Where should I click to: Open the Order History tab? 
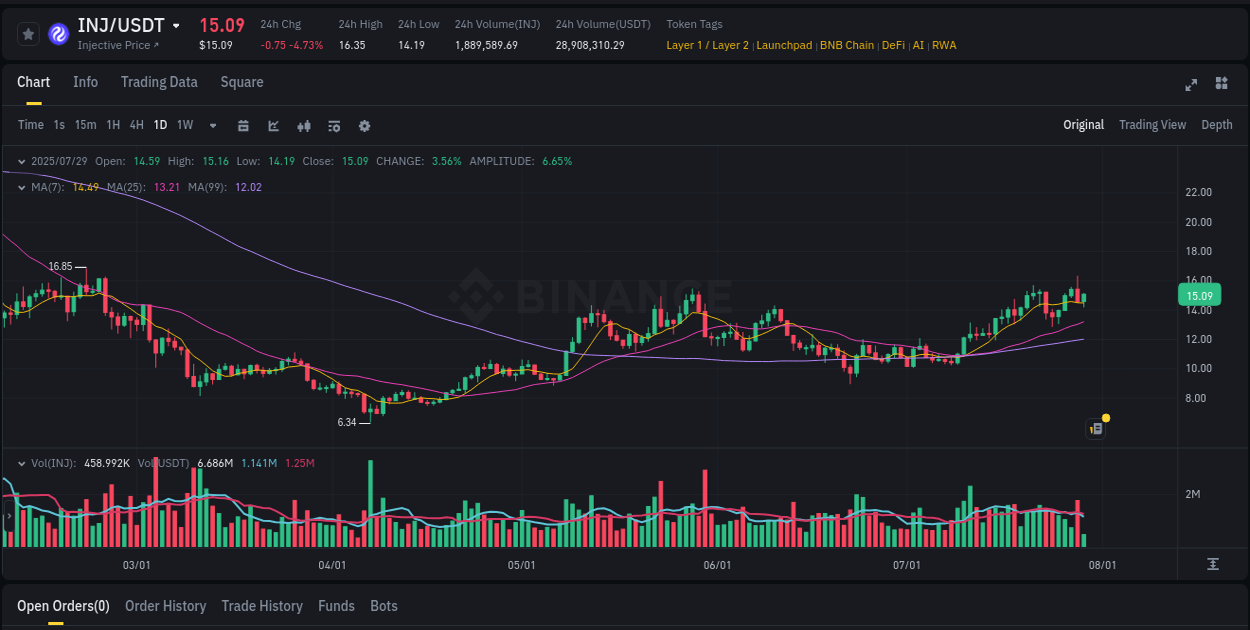[165, 606]
